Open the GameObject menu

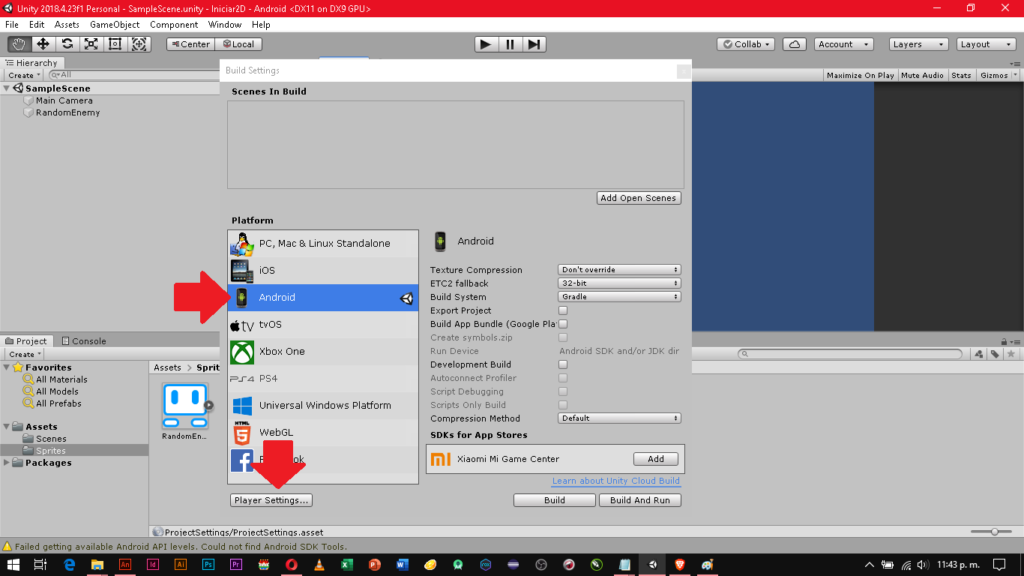[114, 25]
